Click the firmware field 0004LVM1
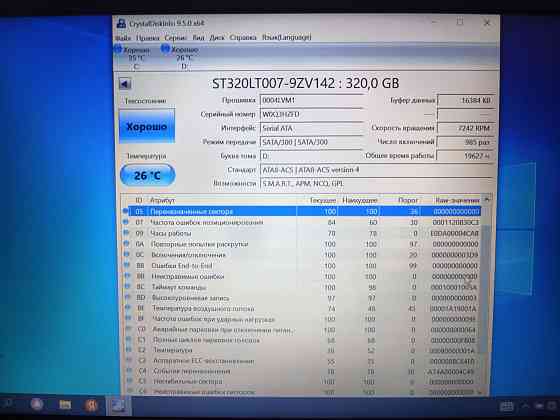 [x=311, y=100]
